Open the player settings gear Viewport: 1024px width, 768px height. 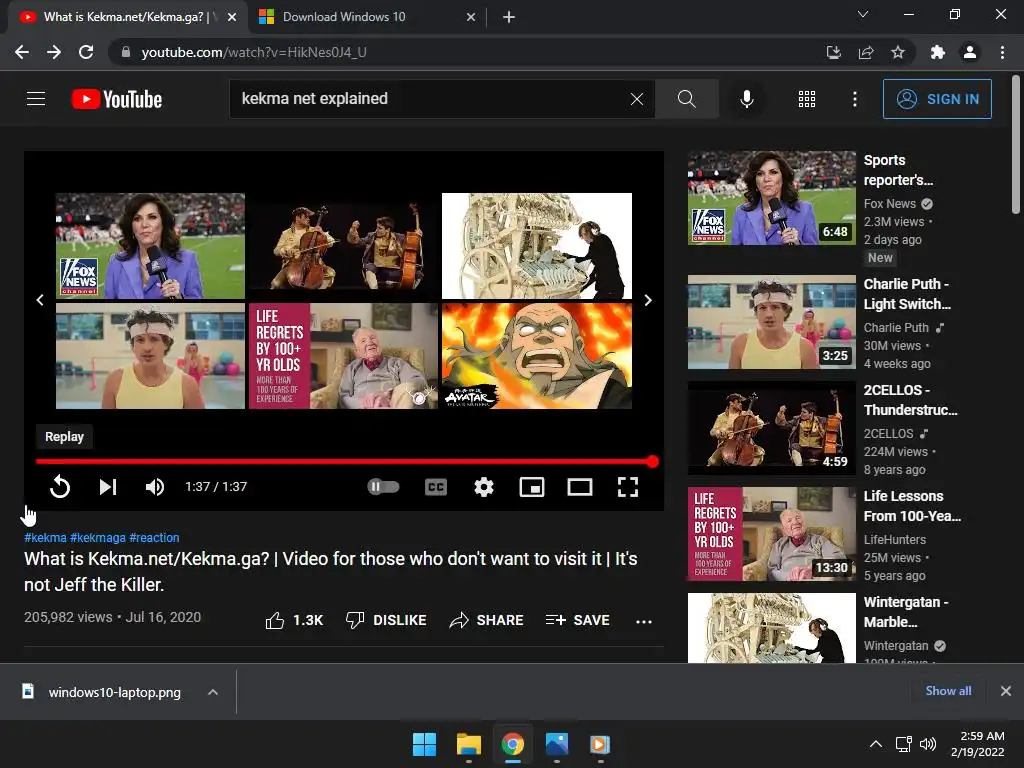483,487
